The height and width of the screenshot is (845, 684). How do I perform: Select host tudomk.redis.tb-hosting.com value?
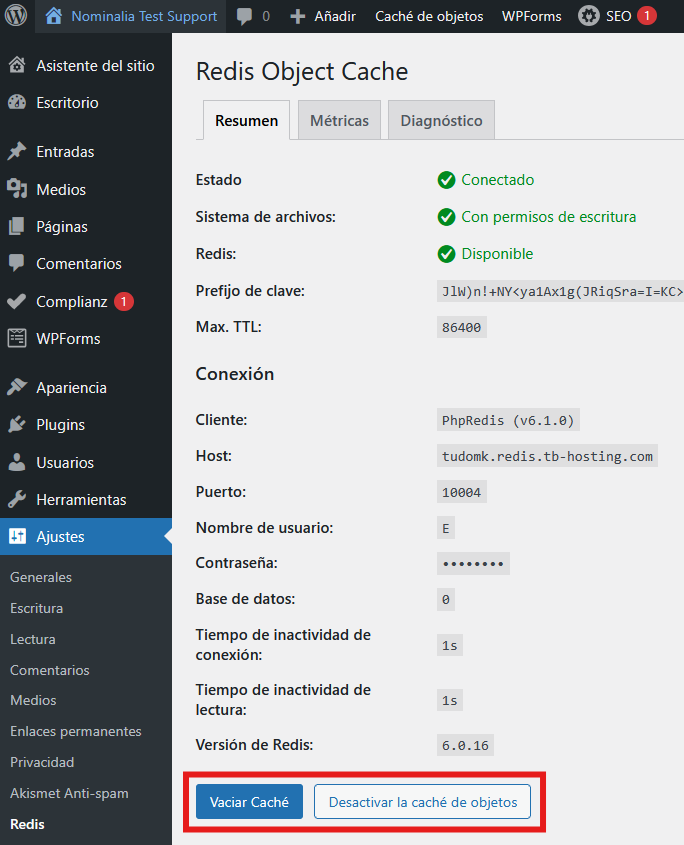[547, 456]
